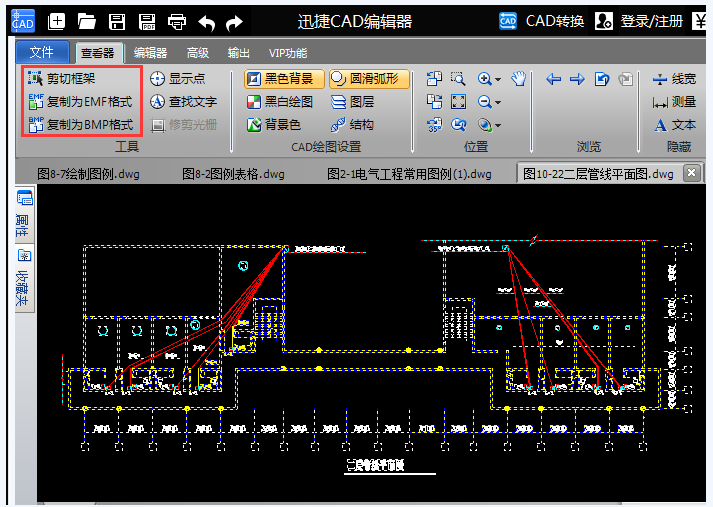713x507 pixels.
Task: Open the 图层 layers dialog
Action: 353,101
